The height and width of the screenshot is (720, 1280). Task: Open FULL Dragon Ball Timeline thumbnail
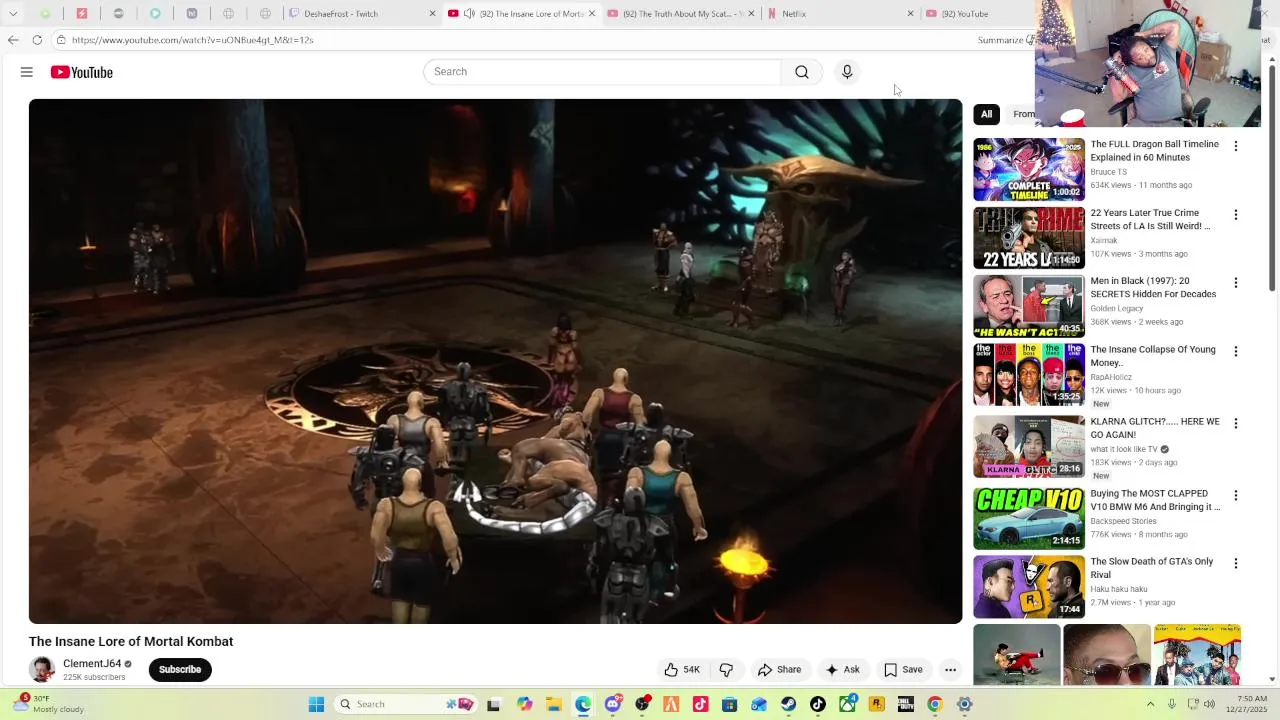1029,170
